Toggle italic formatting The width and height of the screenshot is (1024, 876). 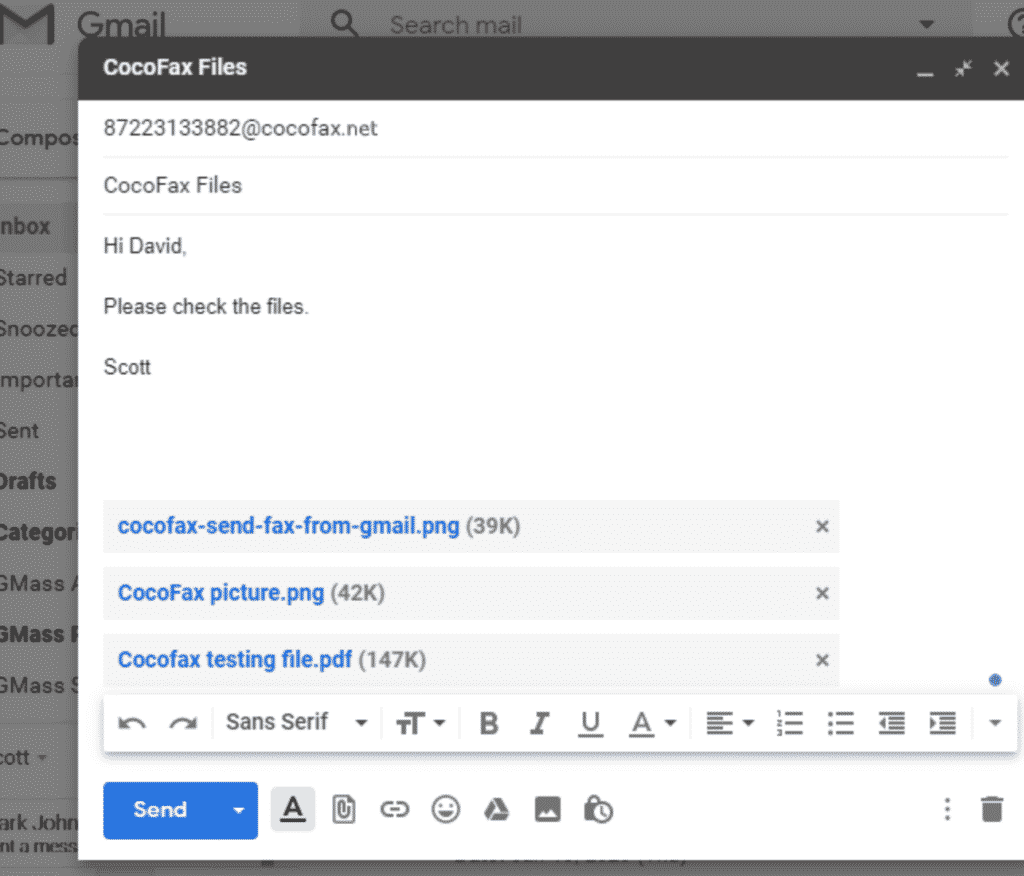[x=539, y=722]
